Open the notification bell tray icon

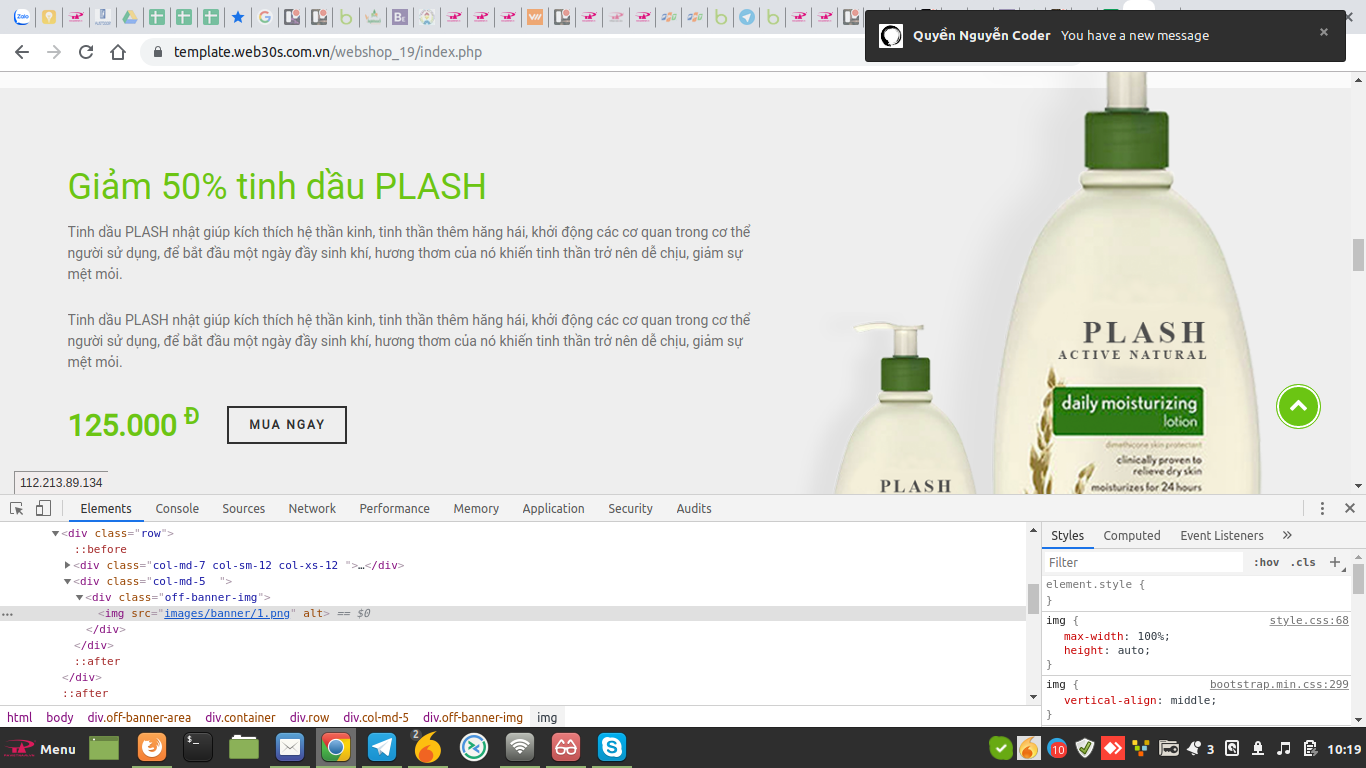pos(1258,748)
